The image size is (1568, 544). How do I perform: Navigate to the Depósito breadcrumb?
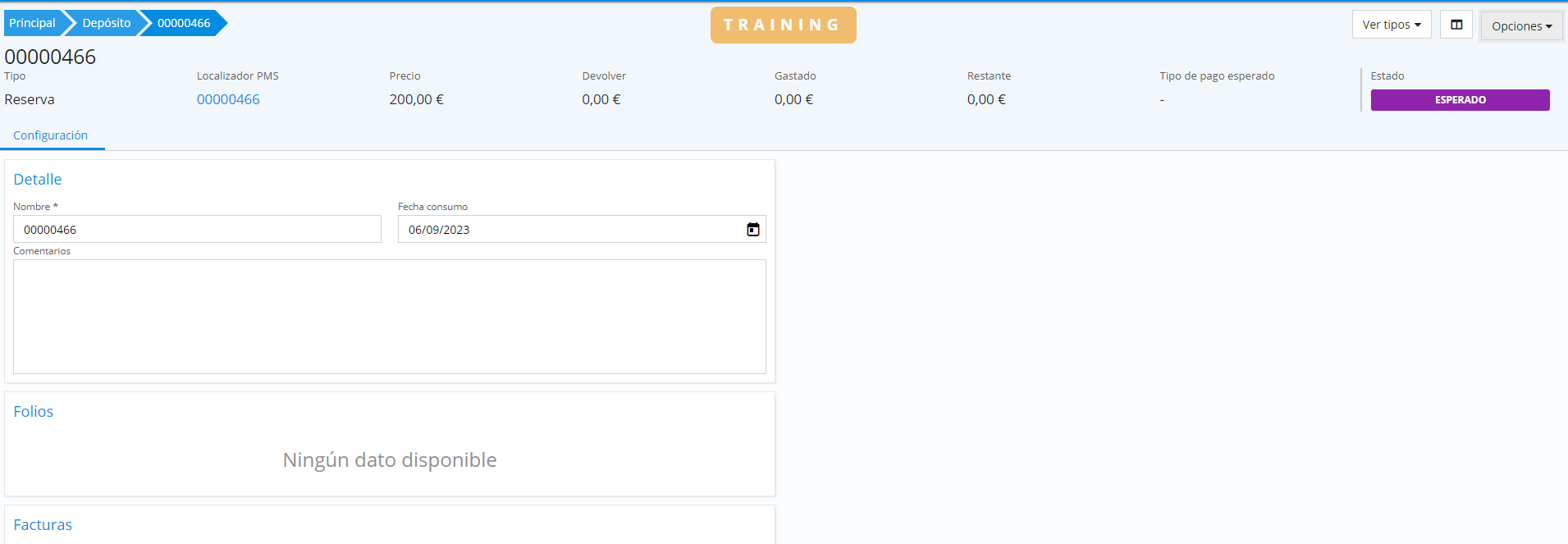pyautogui.click(x=106, y=23)
